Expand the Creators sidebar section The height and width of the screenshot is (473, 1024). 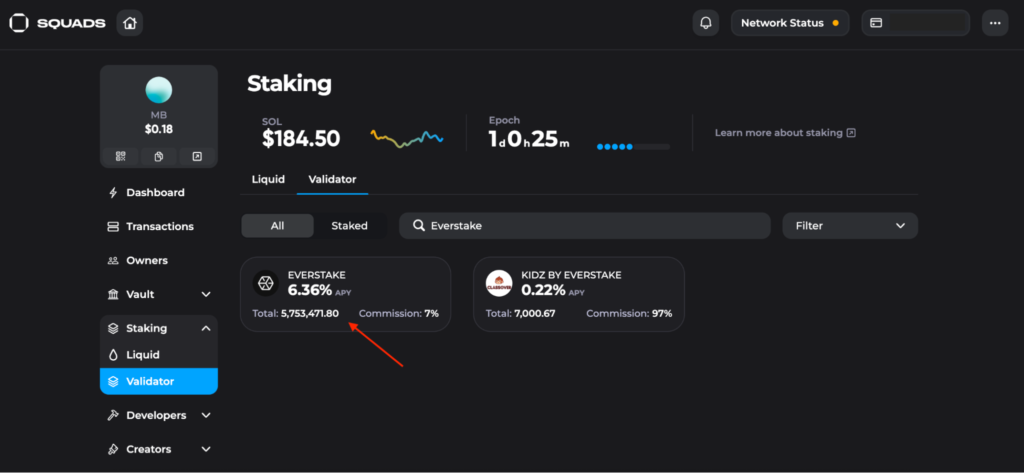[159, 449]
